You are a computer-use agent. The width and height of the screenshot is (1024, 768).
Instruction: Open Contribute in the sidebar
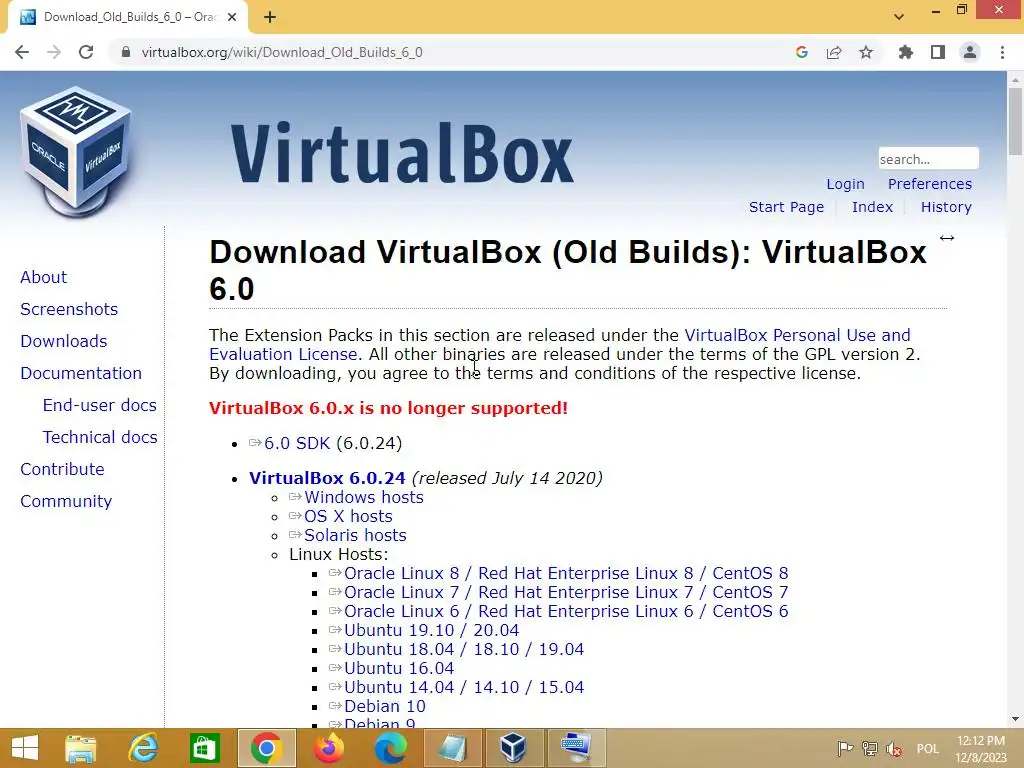coord(62,469)
